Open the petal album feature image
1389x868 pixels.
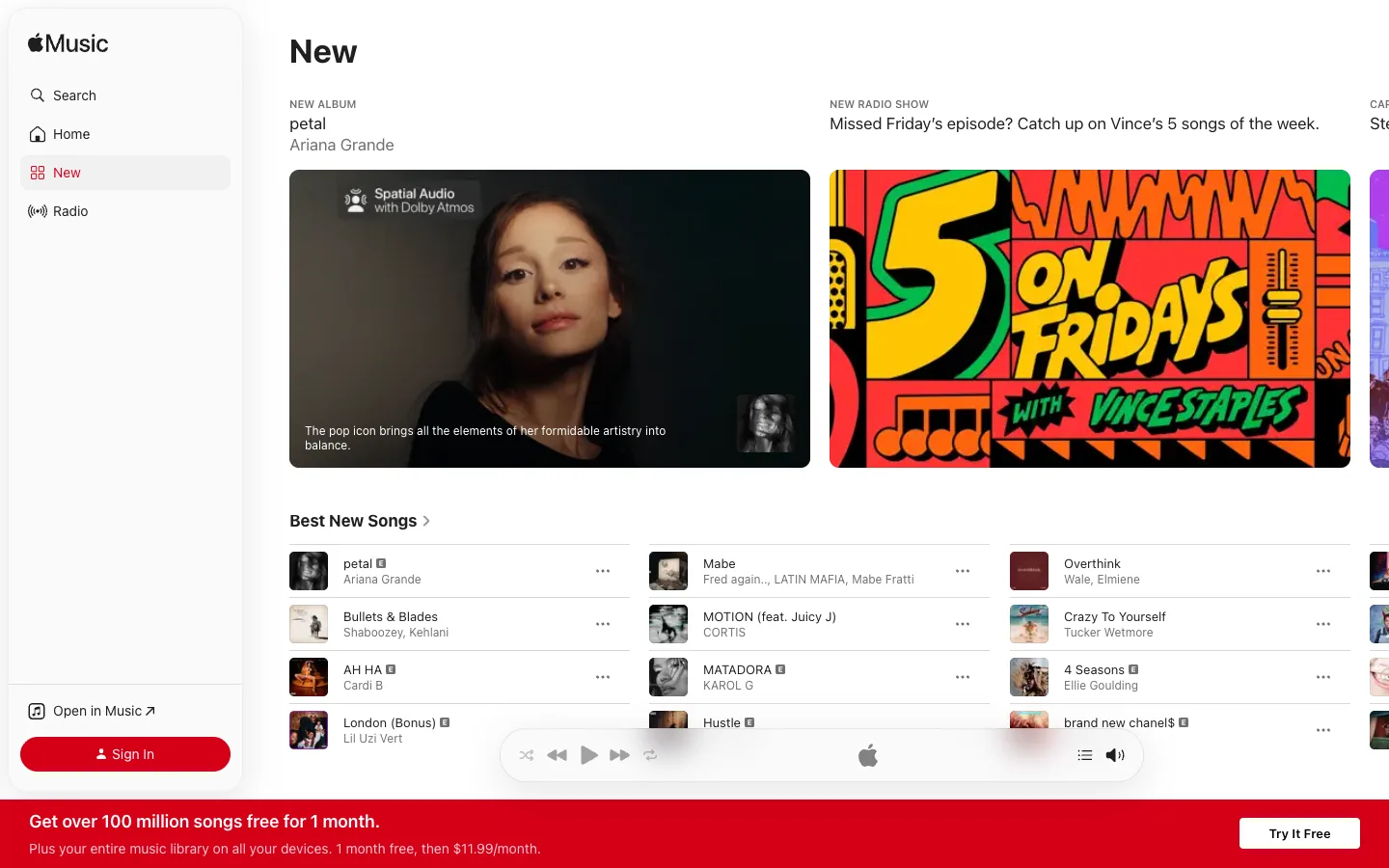coord(550,318)
